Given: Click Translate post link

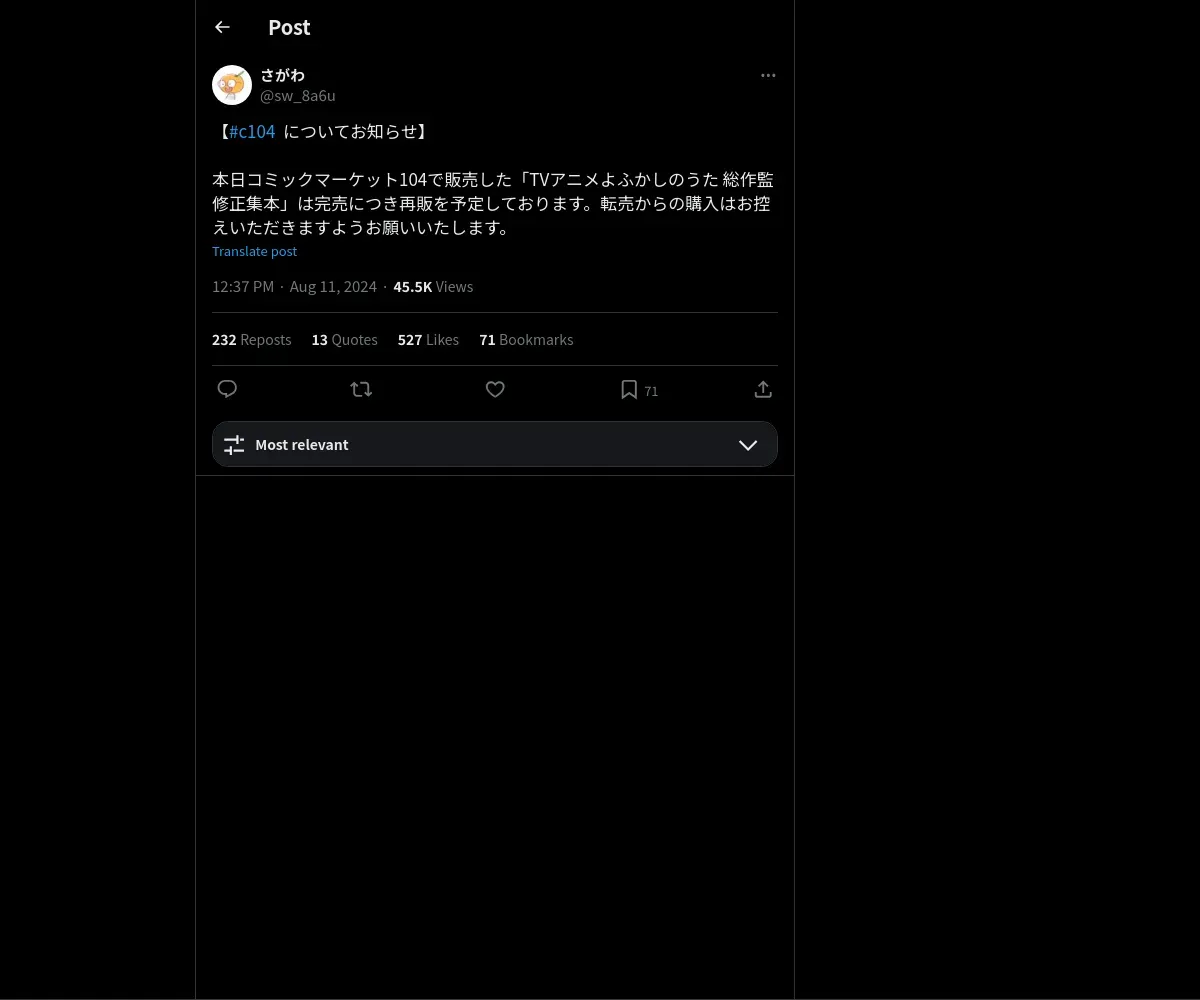Looking at the screenshot, I should (254, 251).
